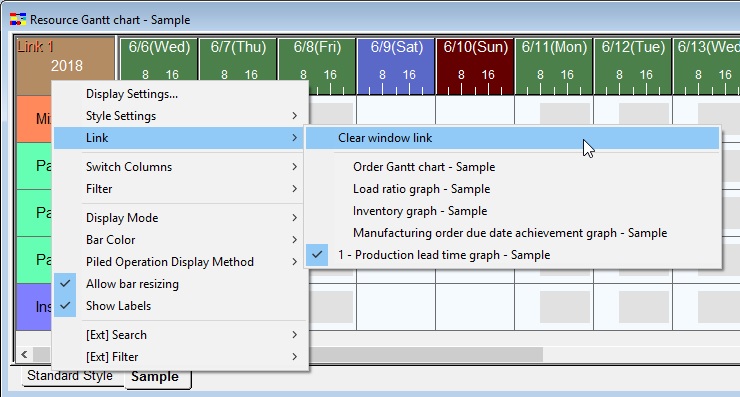
Task: Choose Clear window link
Action: pos(513,138)
